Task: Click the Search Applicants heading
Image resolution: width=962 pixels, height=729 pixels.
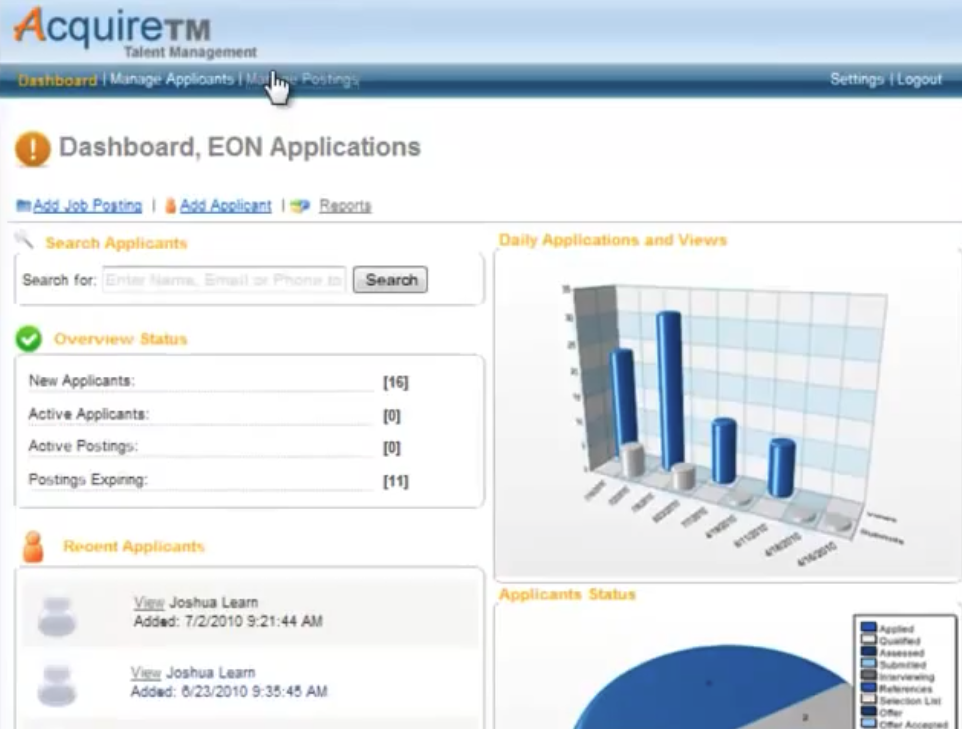Action: [116, 244]
